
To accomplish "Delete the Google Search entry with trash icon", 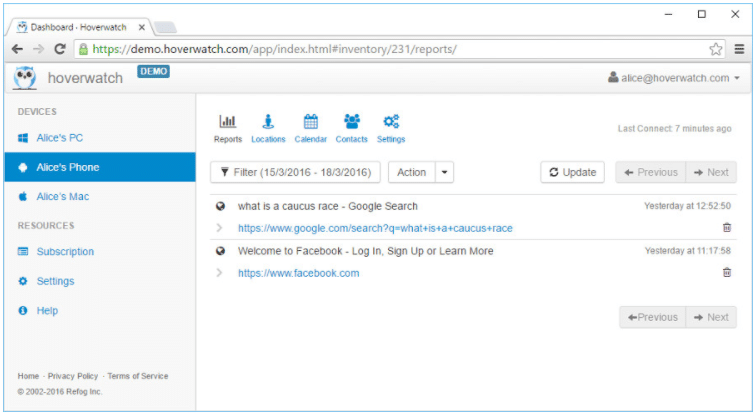I will 727,227.
